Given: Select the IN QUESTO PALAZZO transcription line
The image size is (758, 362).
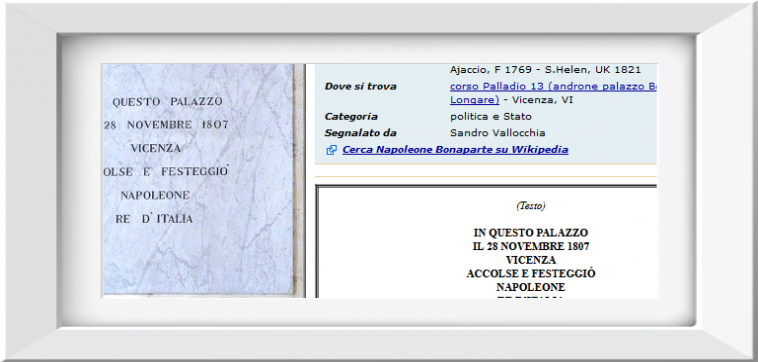Looking at the screenshot, I should 530,233.
